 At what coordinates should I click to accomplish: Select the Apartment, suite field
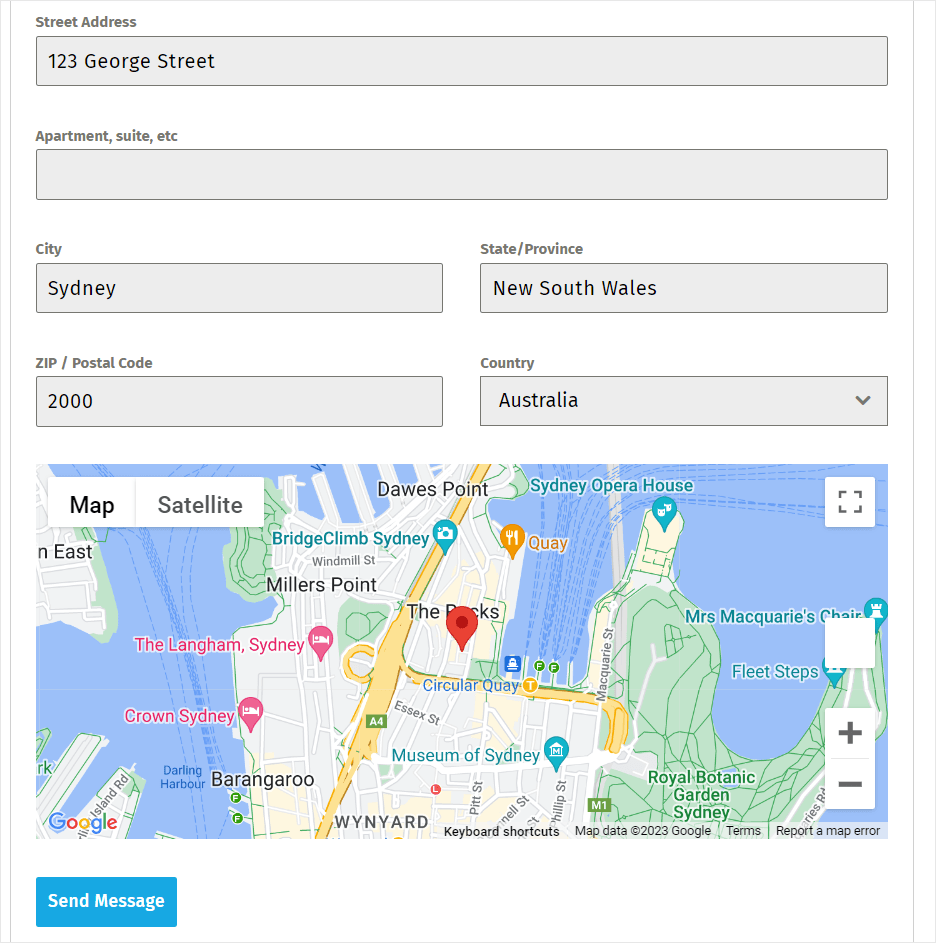462,174
